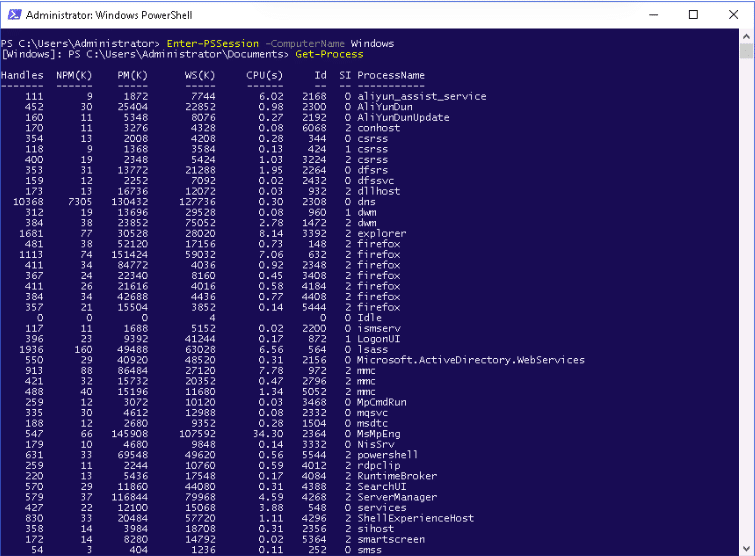Click the AliYunDun process name
Image resolution: width=755 pixels, height=556 pixels.
(385, 107)
